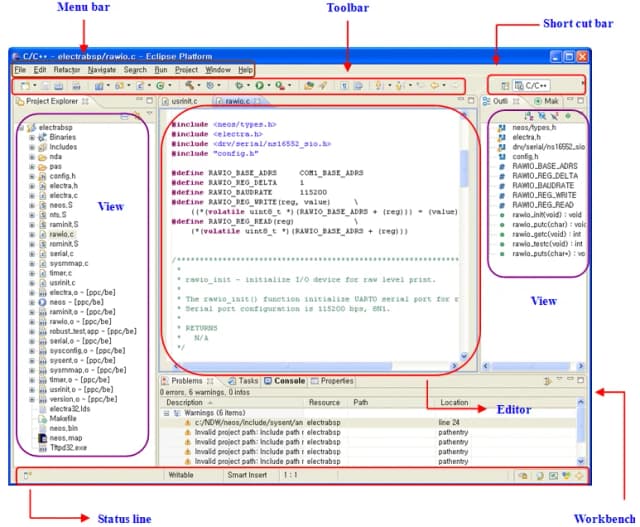This screenshot has height=527, width=640.
Task: Open the File menu
Action: pyautogui.click(x=20, y=70)
